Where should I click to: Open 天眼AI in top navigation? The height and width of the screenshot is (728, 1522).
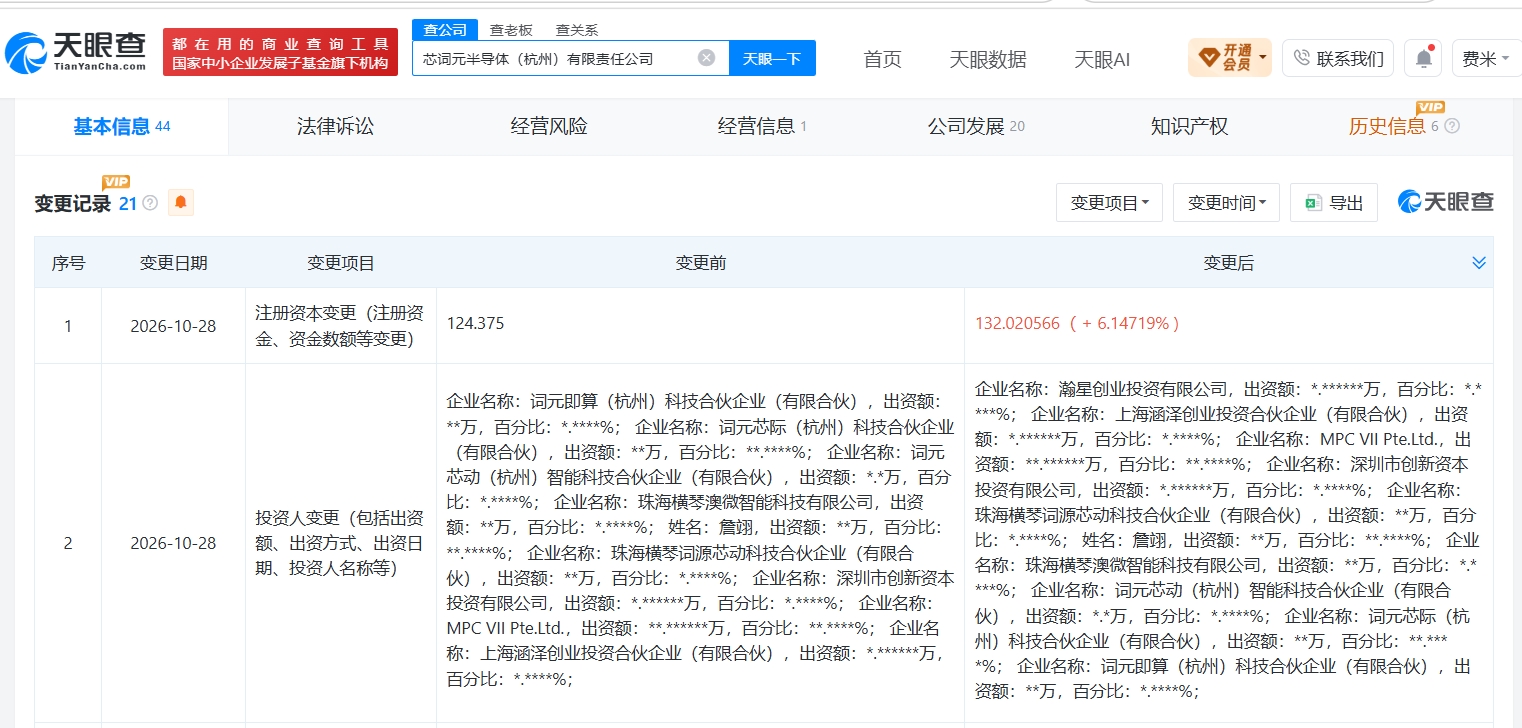point(1102,59)
